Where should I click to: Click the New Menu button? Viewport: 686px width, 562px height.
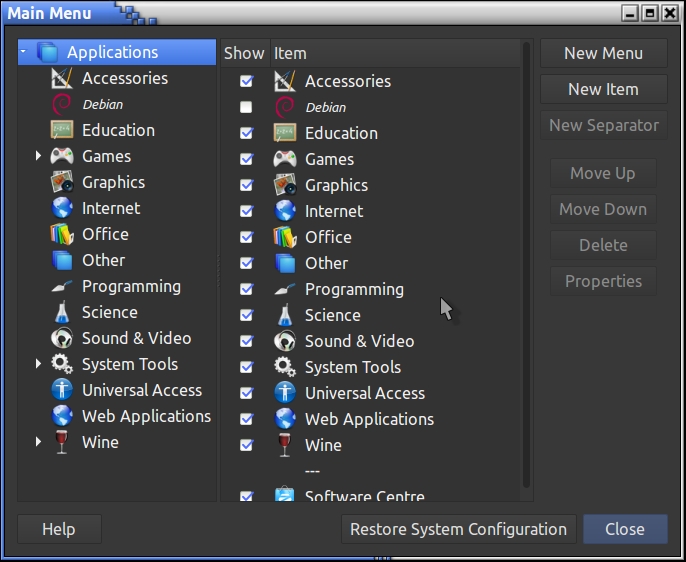pyautogui.click(x=603, y=53)
